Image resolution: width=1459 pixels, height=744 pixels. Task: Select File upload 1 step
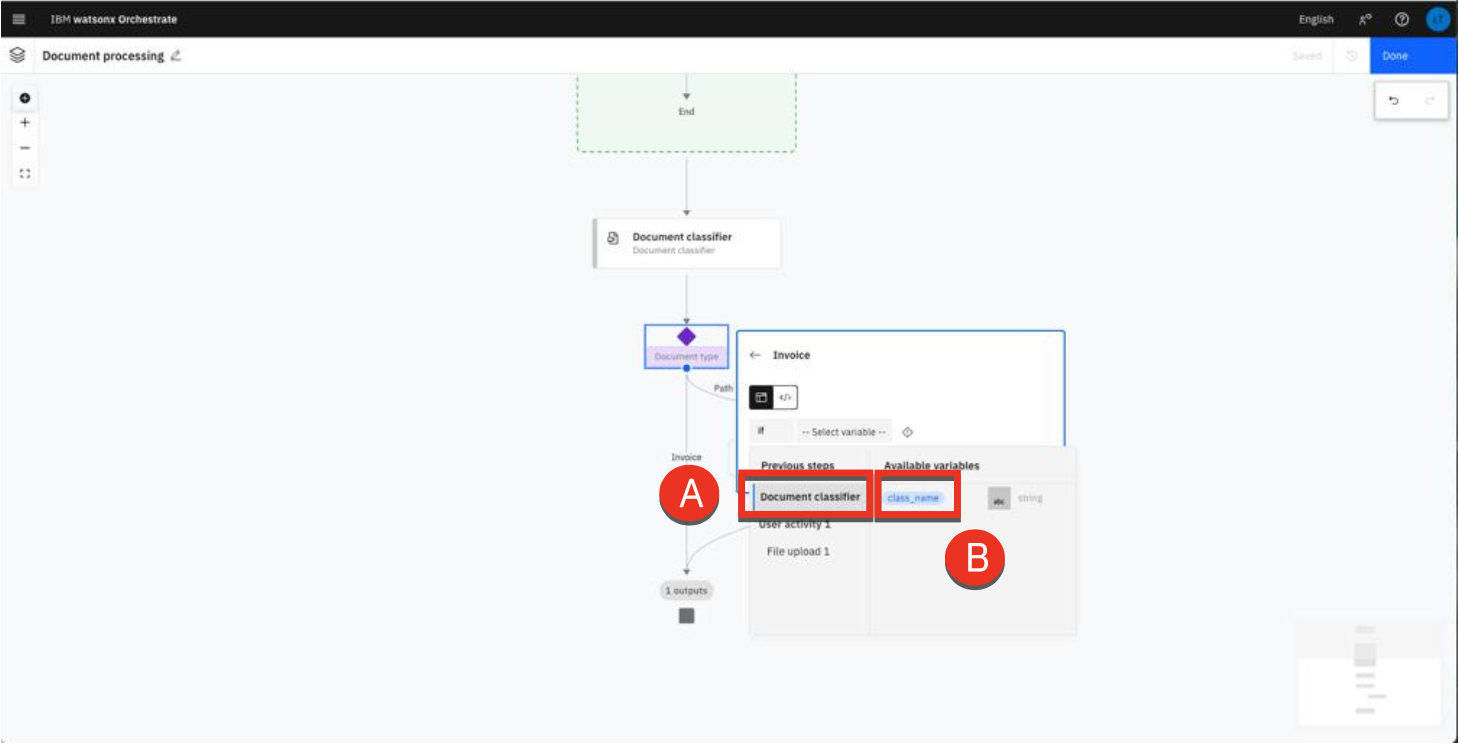click(798, 552)
